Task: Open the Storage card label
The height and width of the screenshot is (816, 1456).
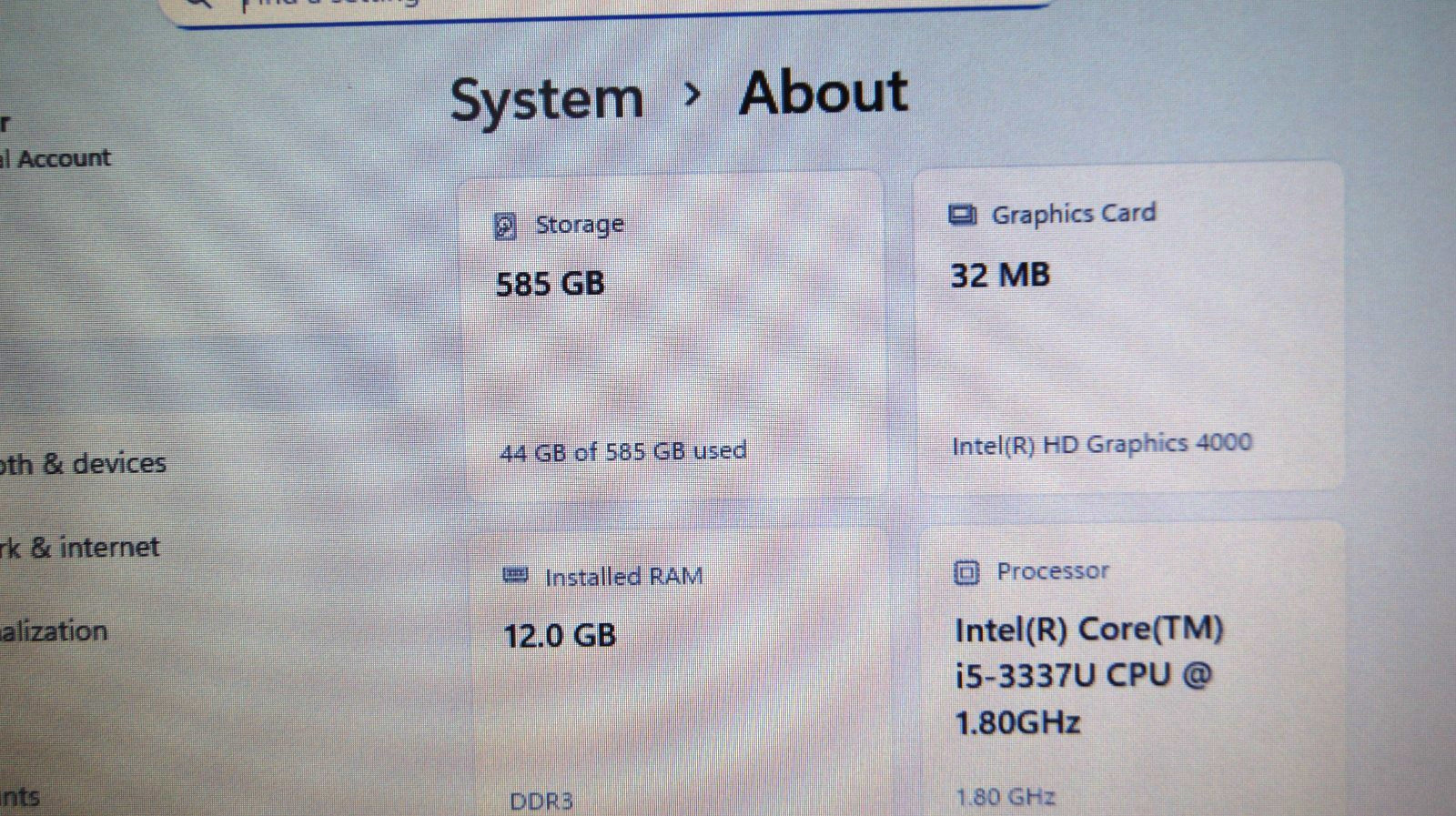Action: [x=580, y=225]
